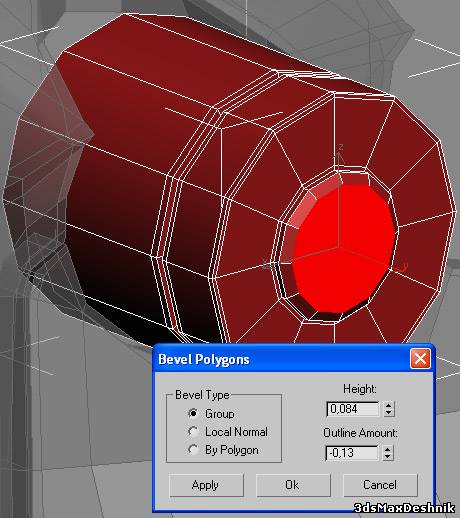Increase Outline Amount with up spinner arrow
This screenshot has height=518, width=460.
coord(388,449)
